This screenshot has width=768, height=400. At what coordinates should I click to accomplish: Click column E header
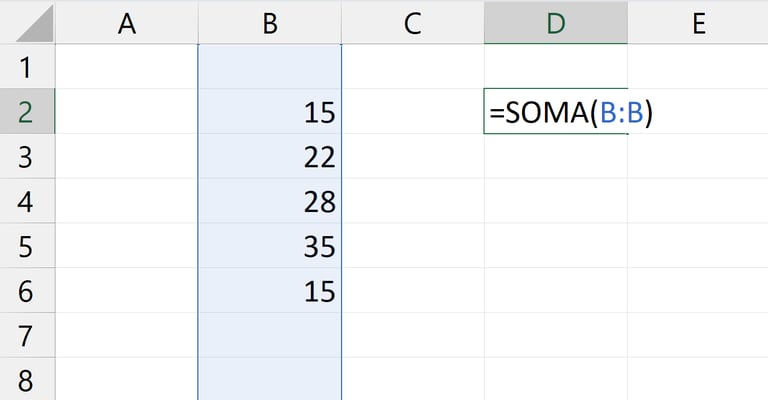click(697, 23)
